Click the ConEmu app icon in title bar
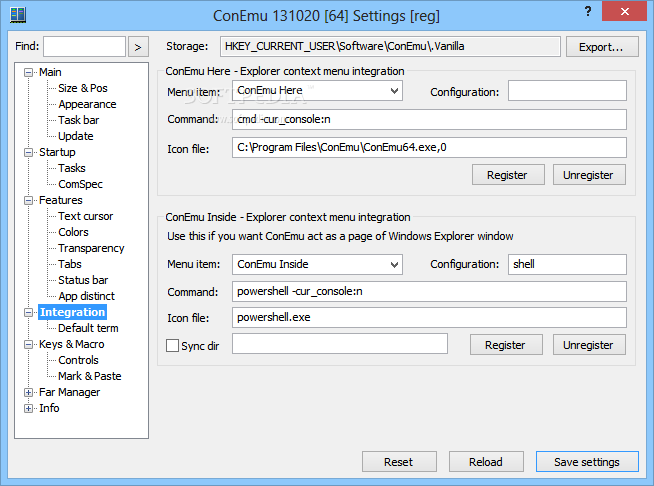This screenshot has width=654, height=486. (x=18, y=15)
